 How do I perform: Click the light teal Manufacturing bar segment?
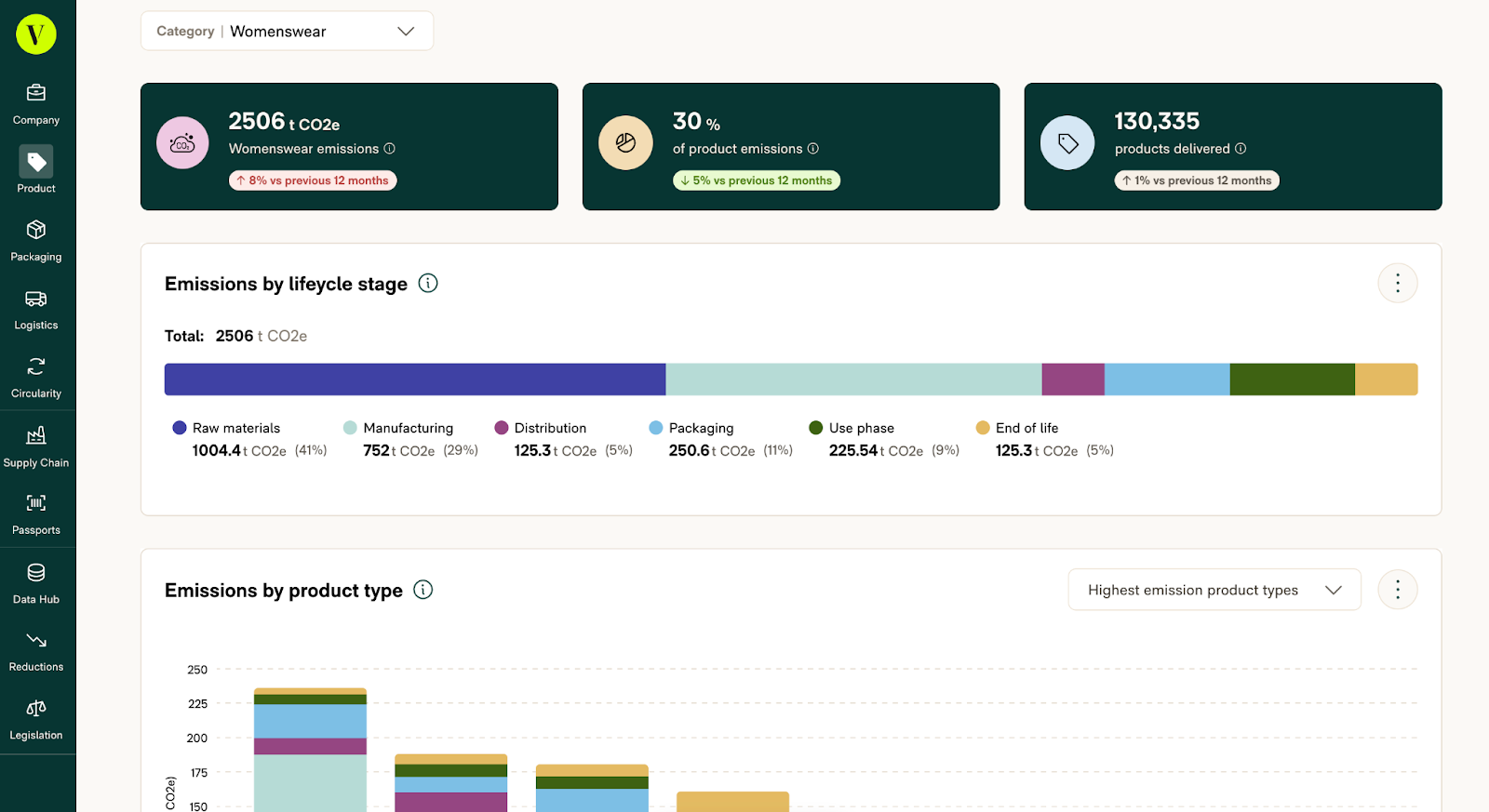(x=854, y=379)
